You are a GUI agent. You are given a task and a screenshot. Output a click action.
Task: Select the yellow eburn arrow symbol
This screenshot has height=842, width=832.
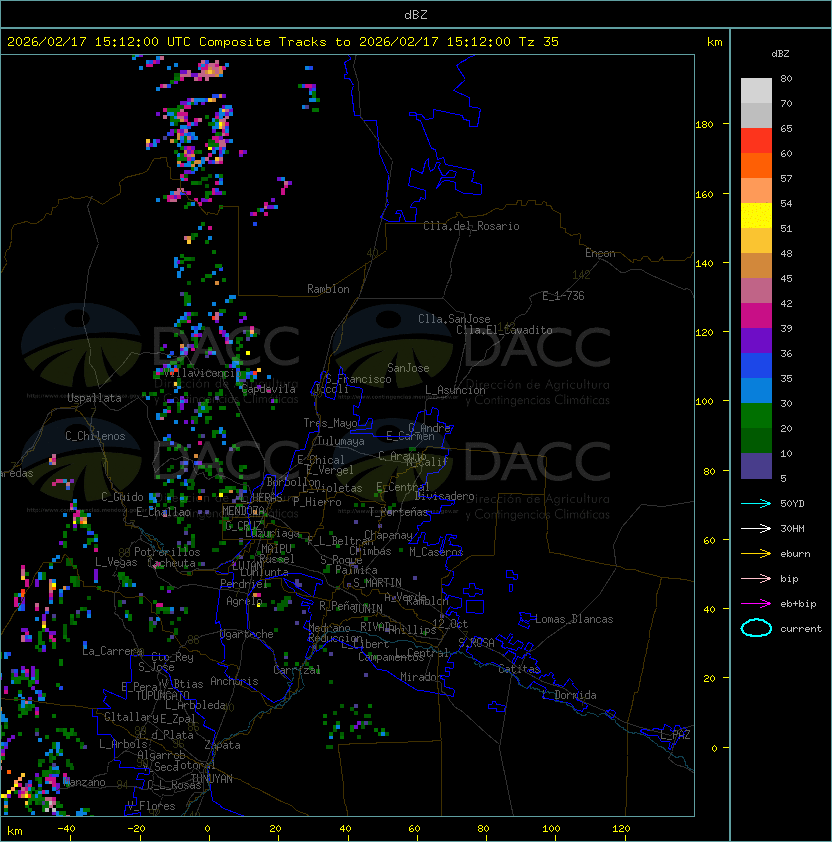tap(756, 554)
